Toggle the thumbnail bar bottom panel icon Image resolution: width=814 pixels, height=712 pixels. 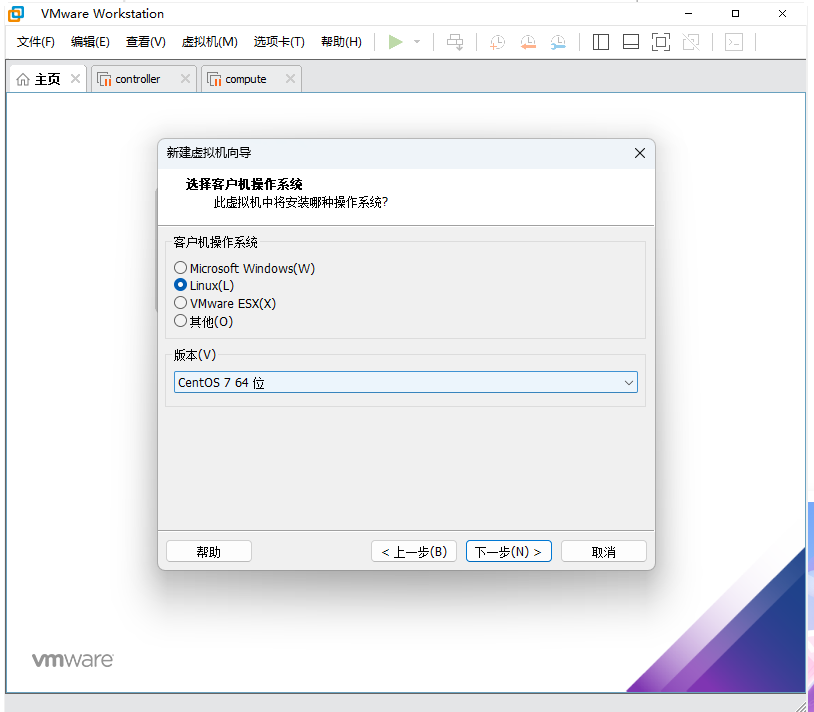tap(631, 42)
